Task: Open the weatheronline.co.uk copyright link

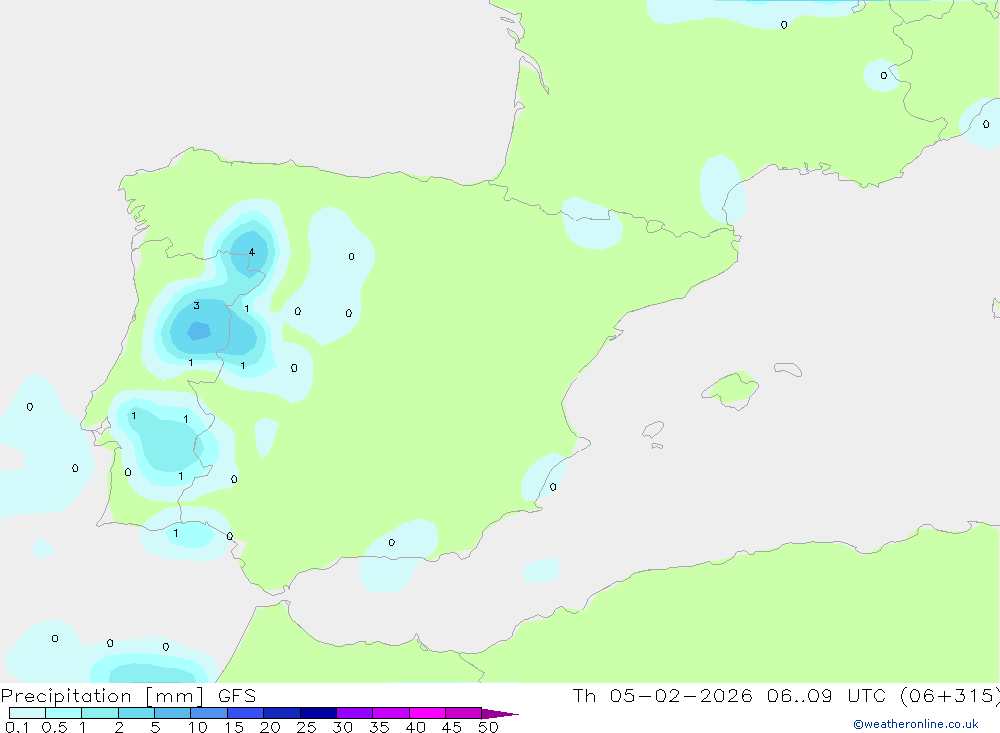Action: pyautogui.click(x=915, y=724)
